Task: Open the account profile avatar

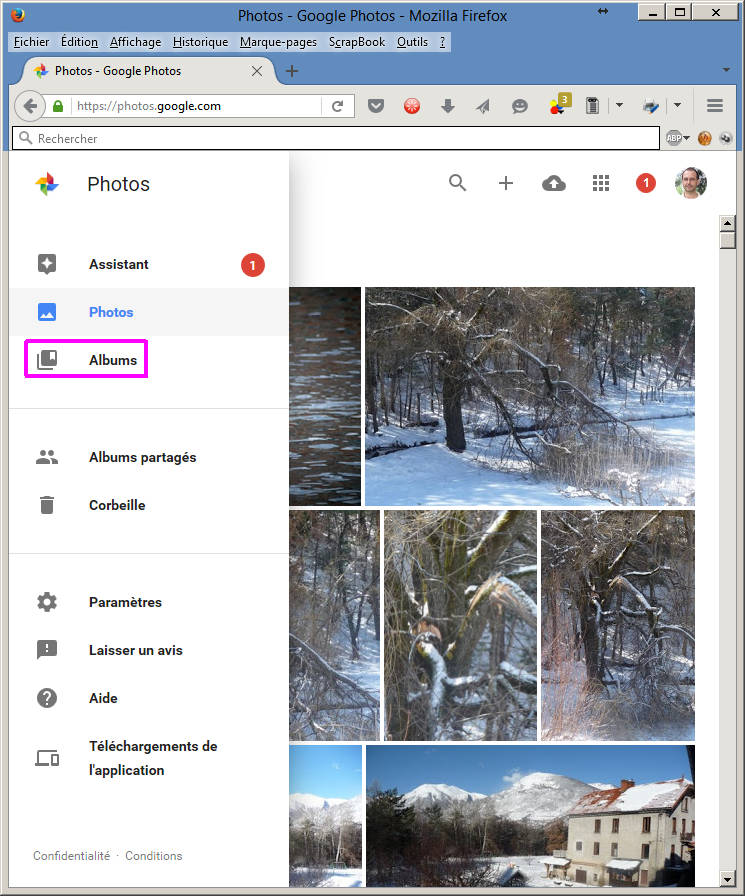Action: coord(691,183)
